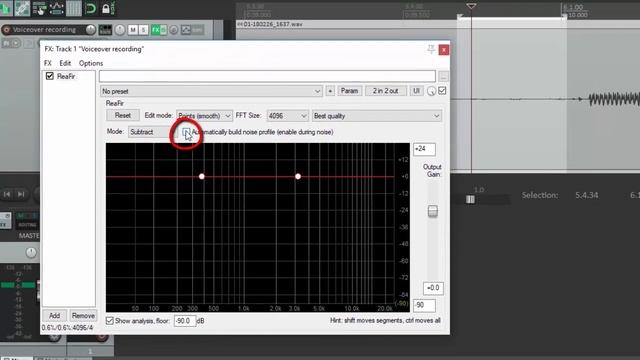Open FFT Size 4096 dropdown
This screenshot has width=640, height=360.
coord(287,116)
